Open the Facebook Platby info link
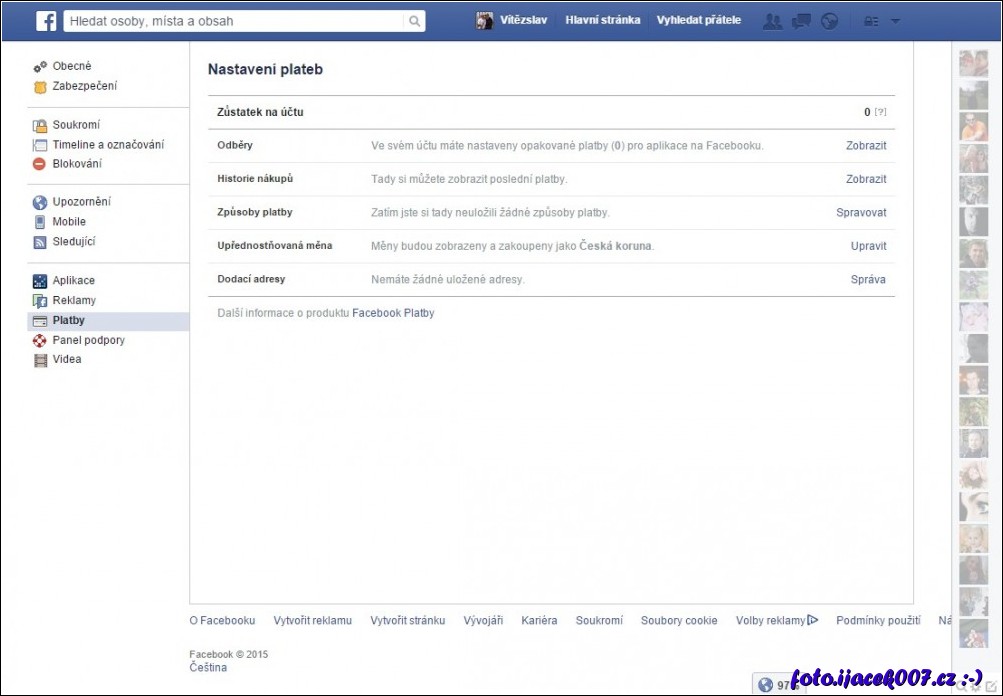Image resolution: width=1003 pixels, height=696 pixels. point(393,313)
